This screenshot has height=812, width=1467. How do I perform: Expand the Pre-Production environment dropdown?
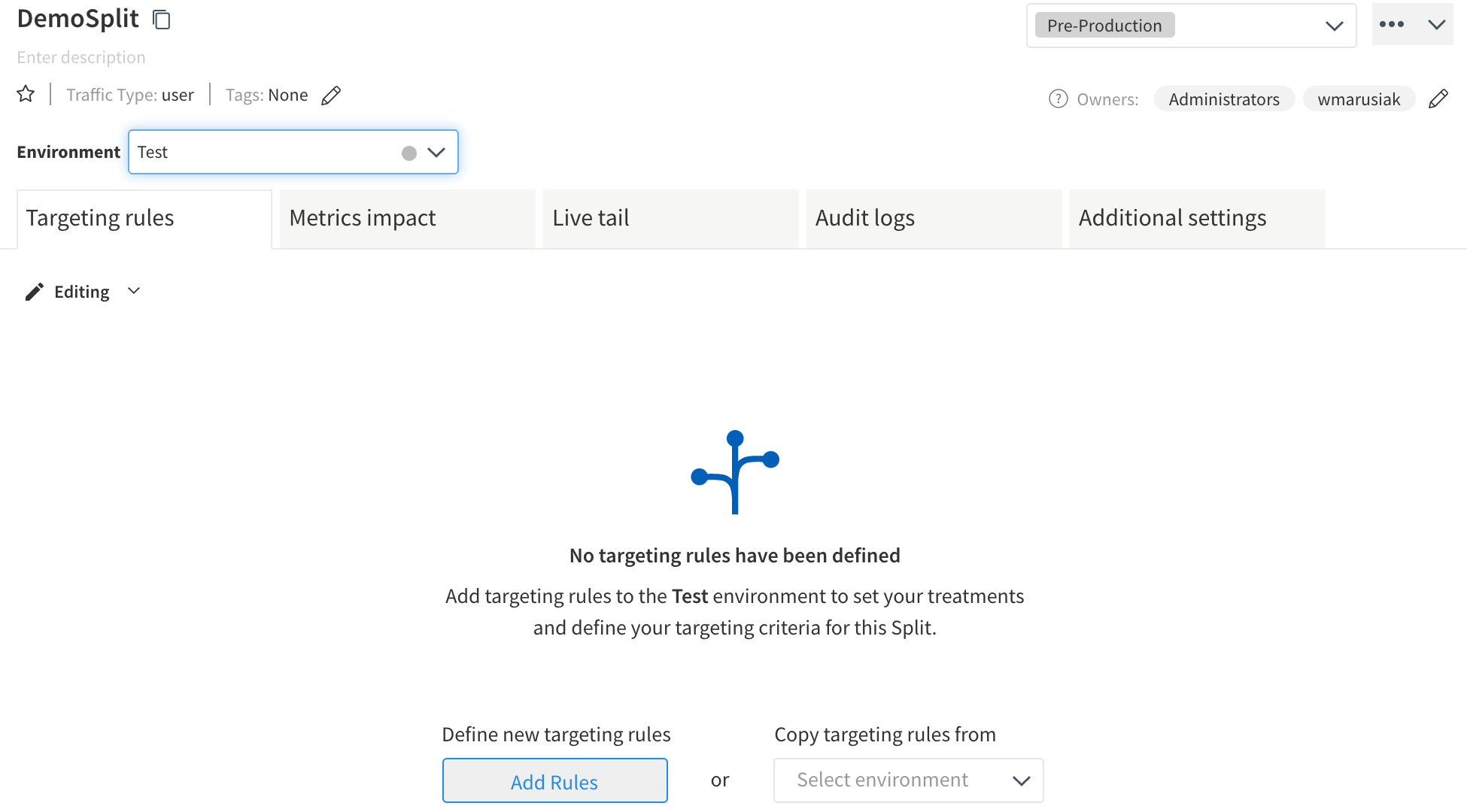pos(1335,26)
